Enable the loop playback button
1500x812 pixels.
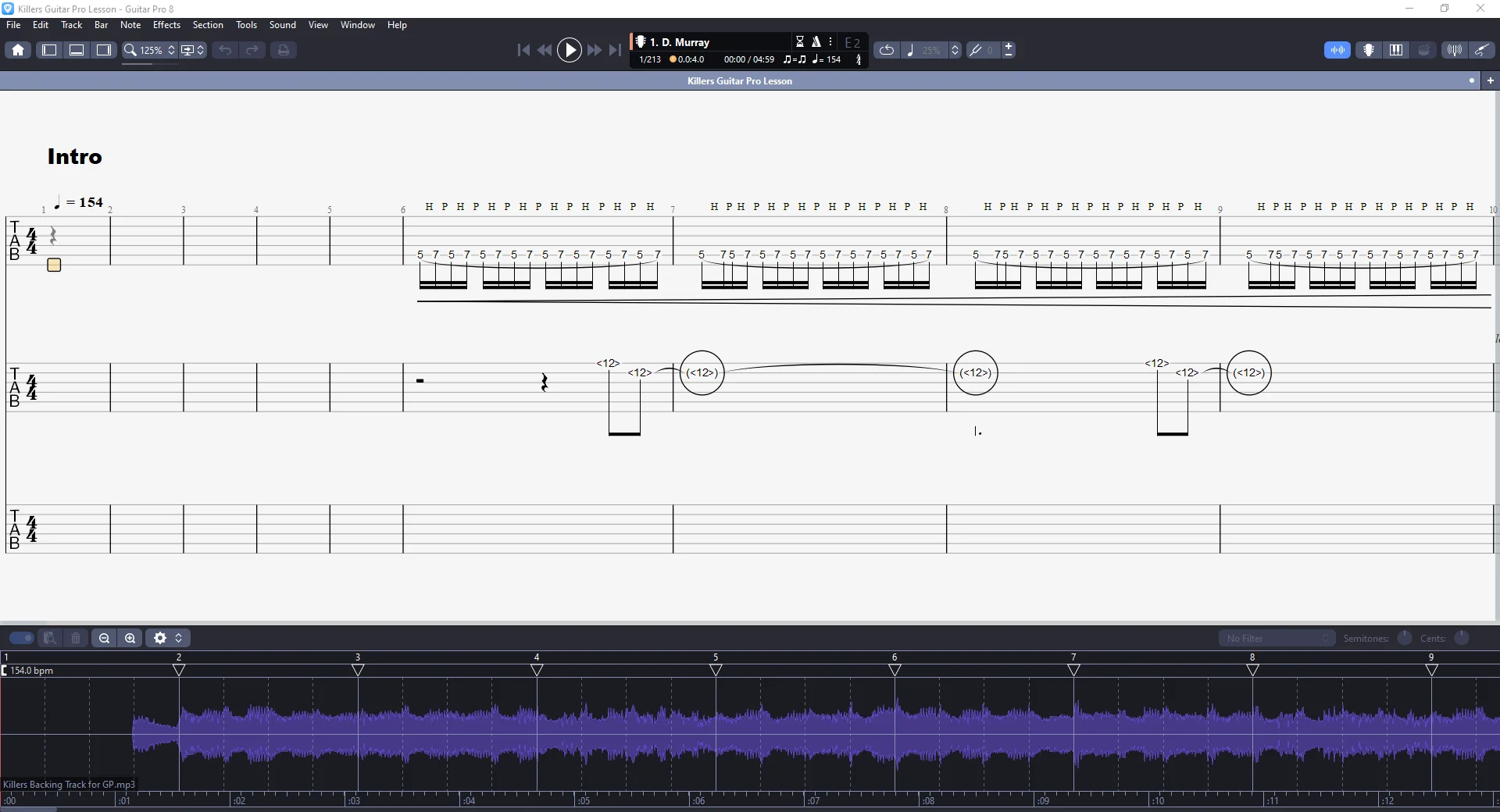tap(887, 50)
